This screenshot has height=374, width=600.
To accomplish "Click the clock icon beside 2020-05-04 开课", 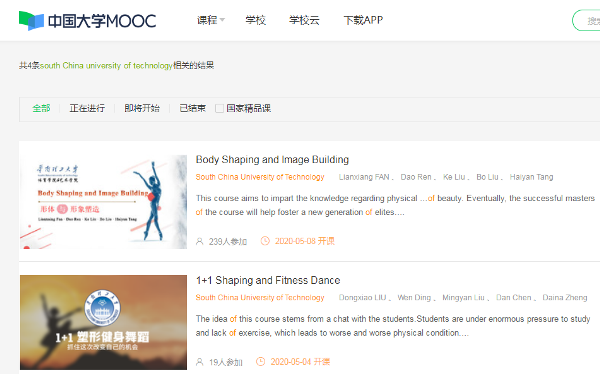I will (x=260, y=361).
